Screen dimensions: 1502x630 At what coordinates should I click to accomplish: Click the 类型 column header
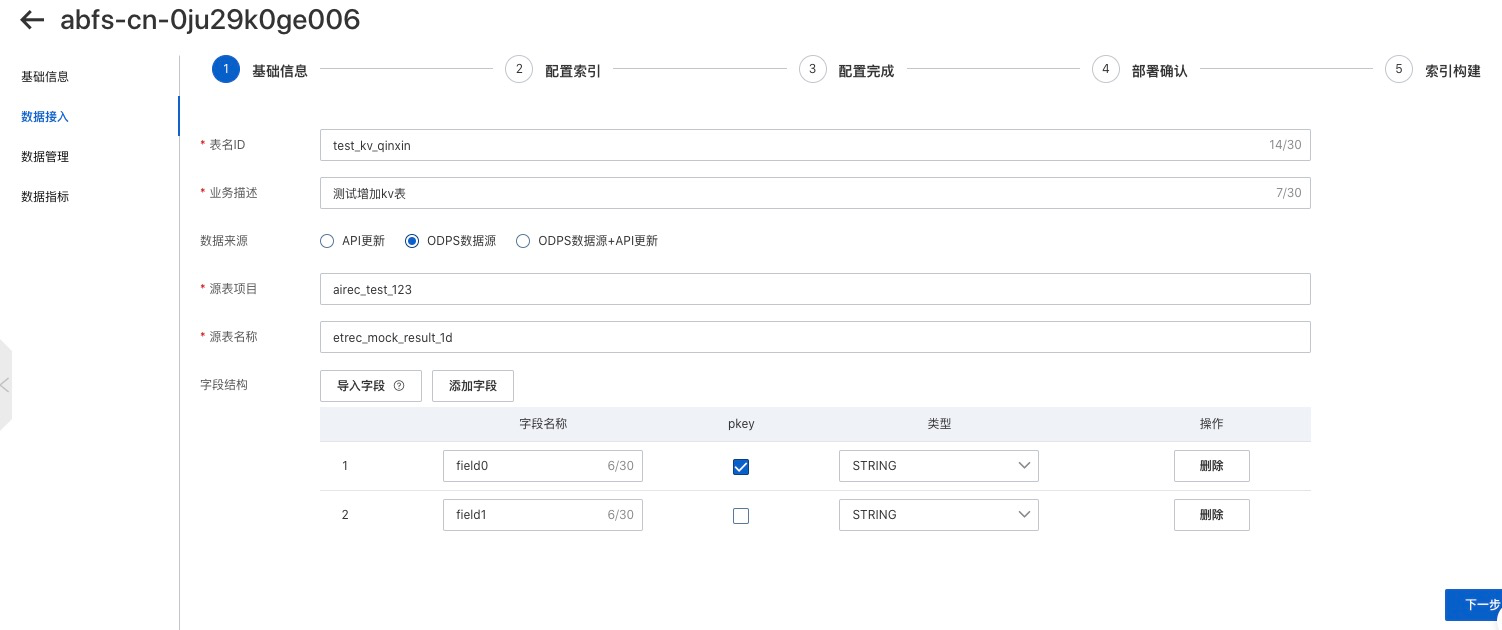(x=939, y=424)
